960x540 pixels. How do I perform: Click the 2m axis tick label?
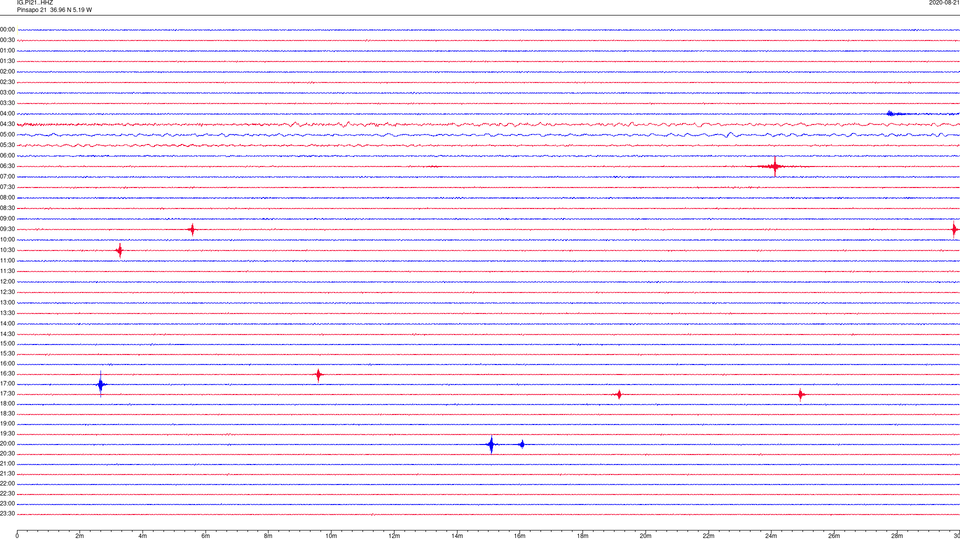pyautogui.click(x=80, y=536)
